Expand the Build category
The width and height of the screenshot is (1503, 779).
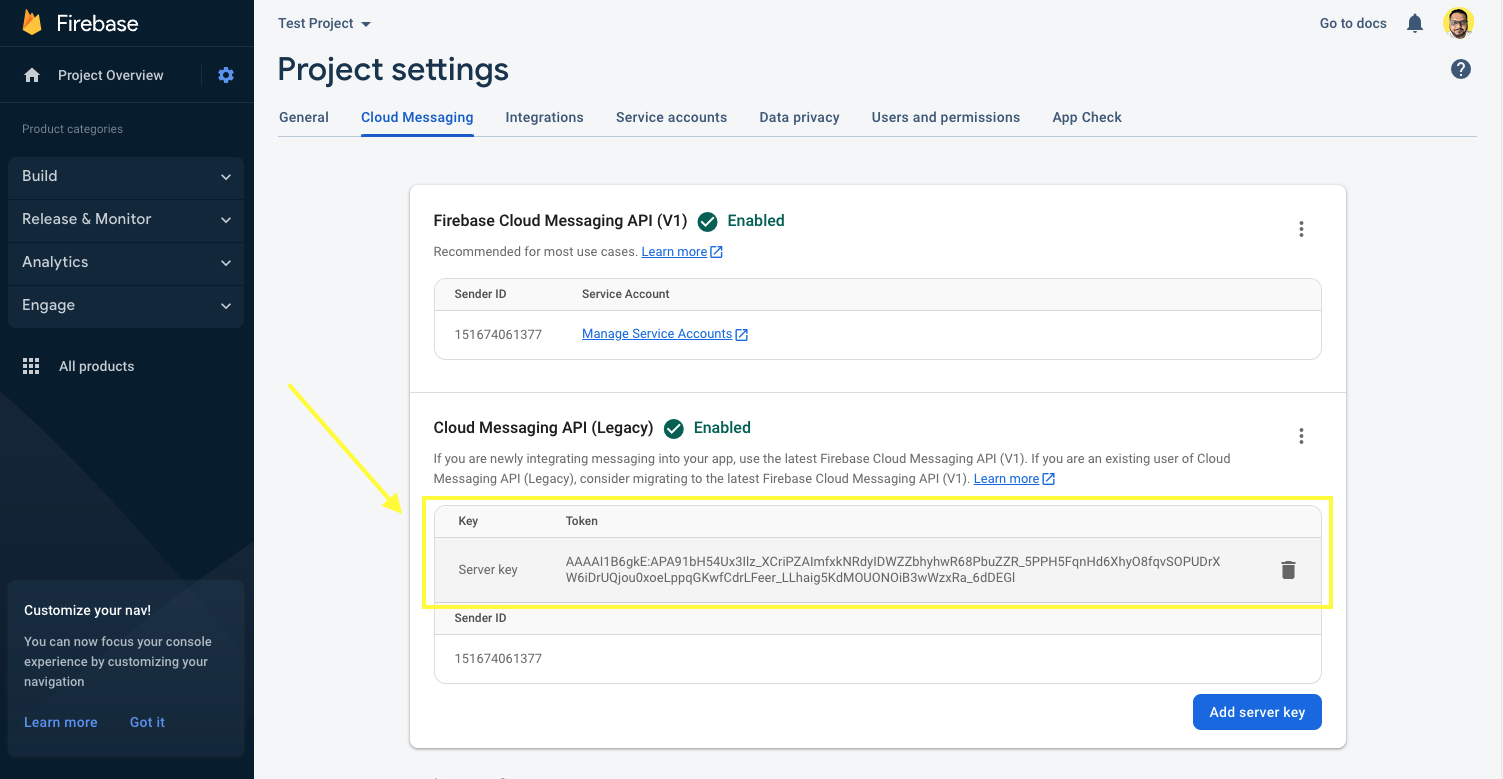[126, 176]
